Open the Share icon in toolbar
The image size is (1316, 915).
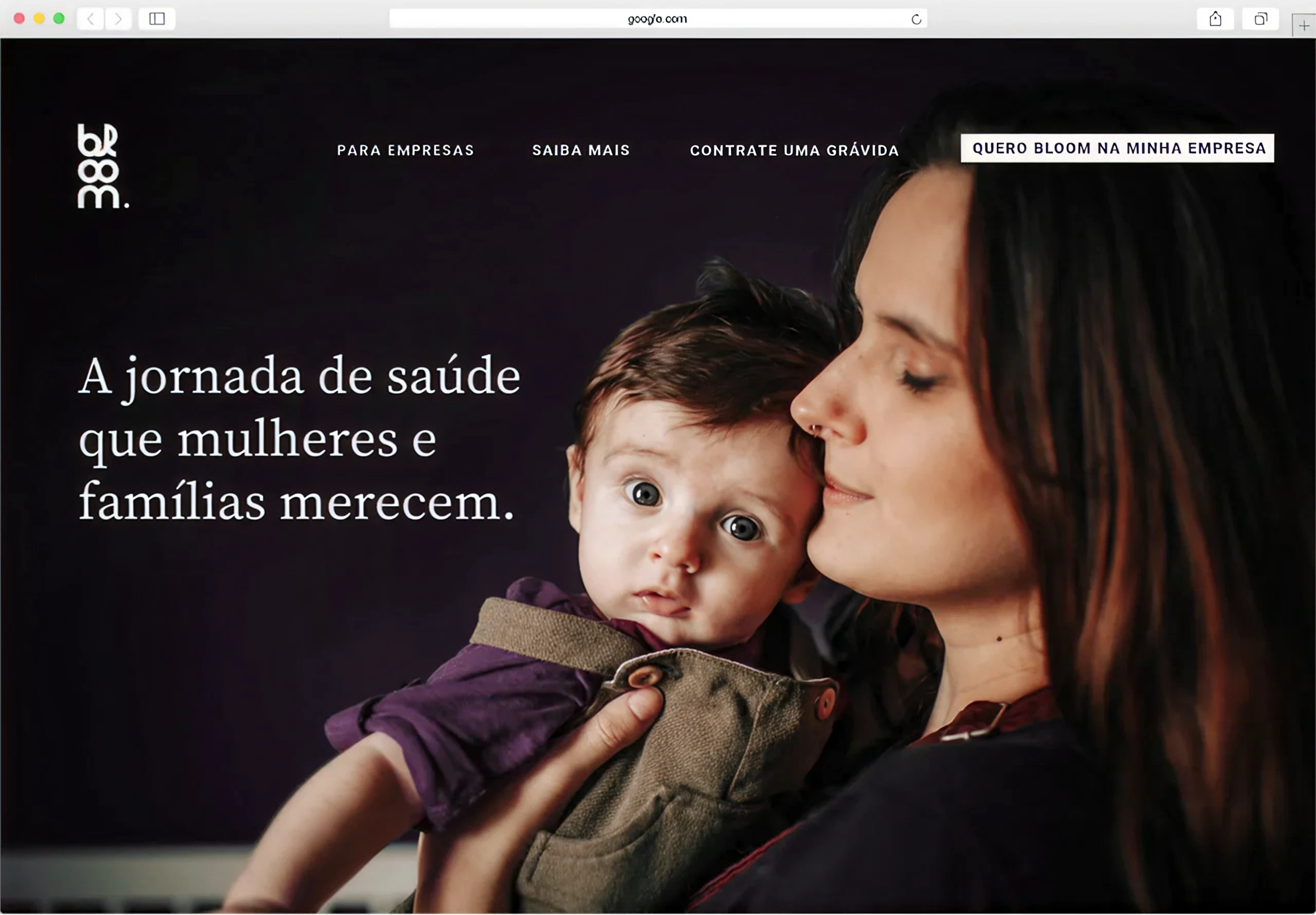(x=1215, y=19)
